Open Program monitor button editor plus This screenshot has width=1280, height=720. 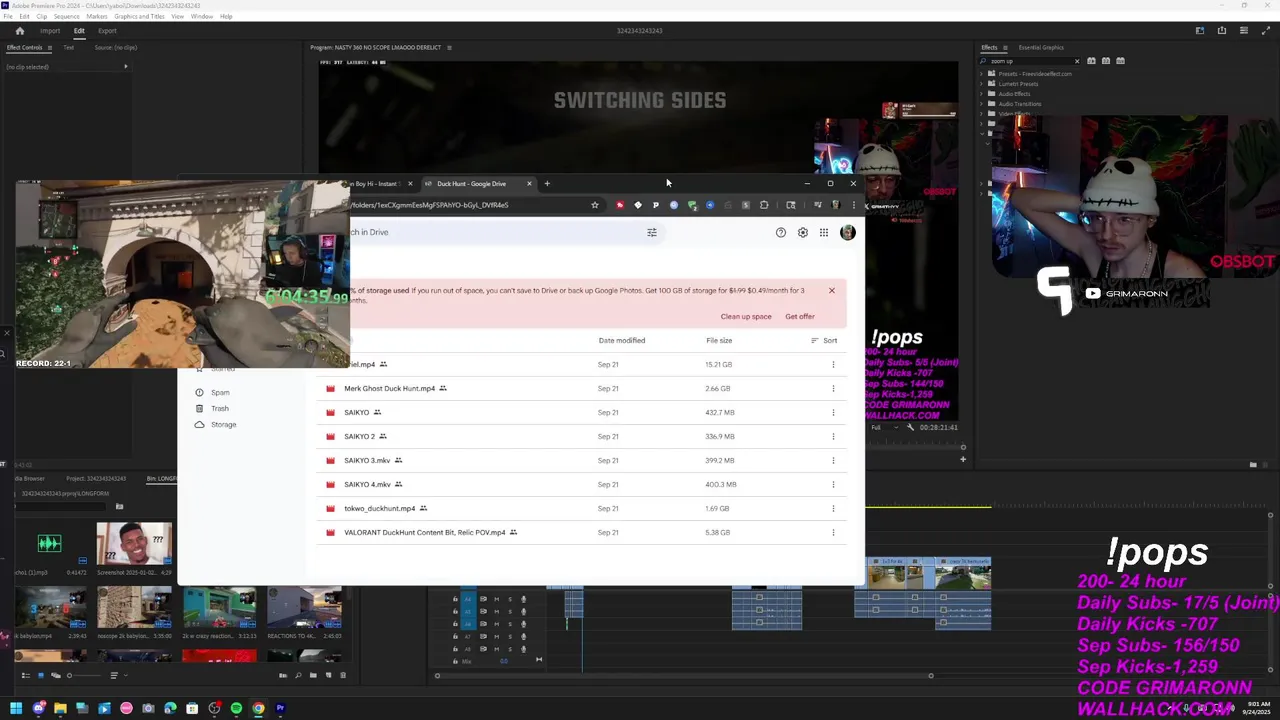(963, 459)
